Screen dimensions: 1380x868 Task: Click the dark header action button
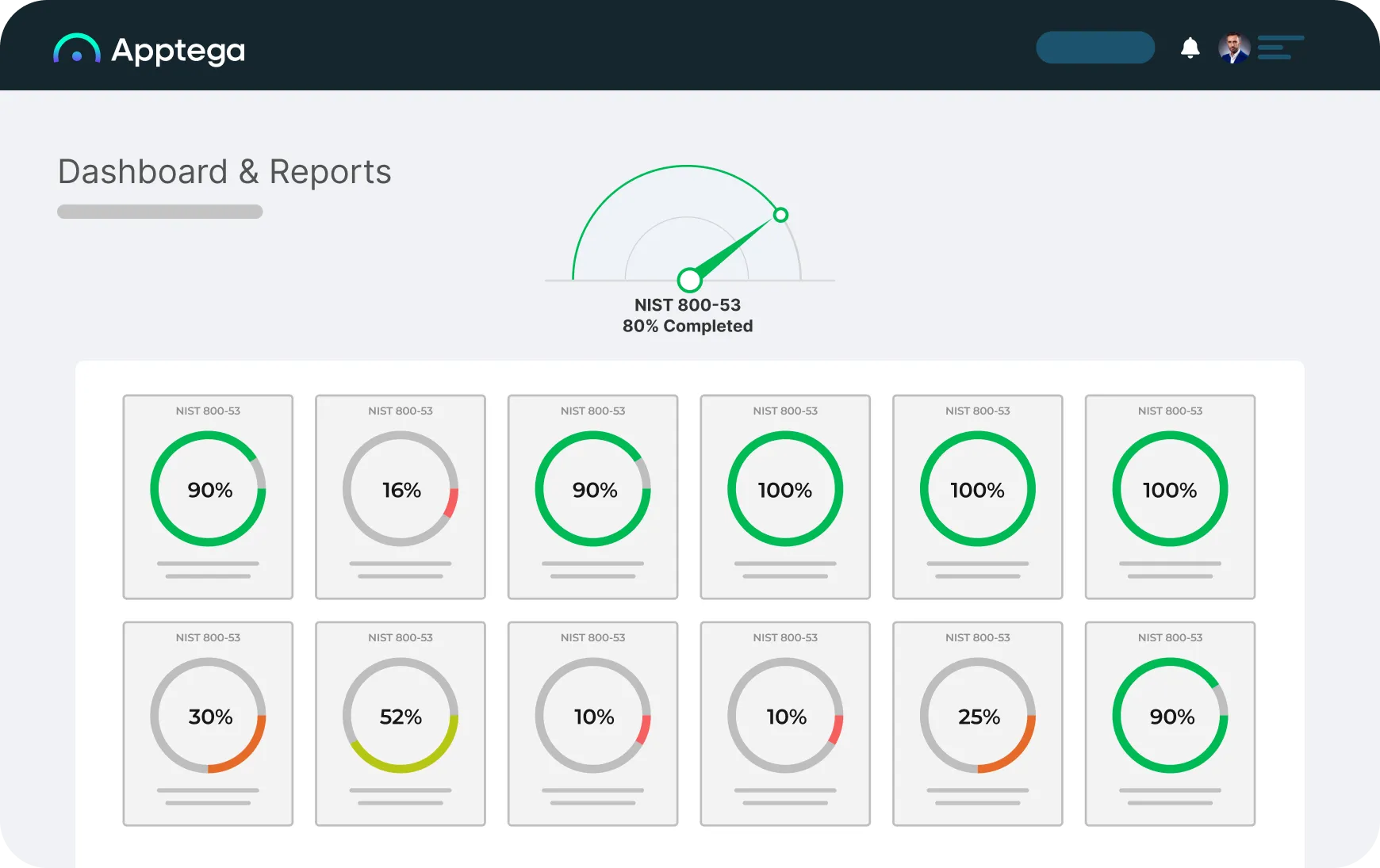point(1095,48)
